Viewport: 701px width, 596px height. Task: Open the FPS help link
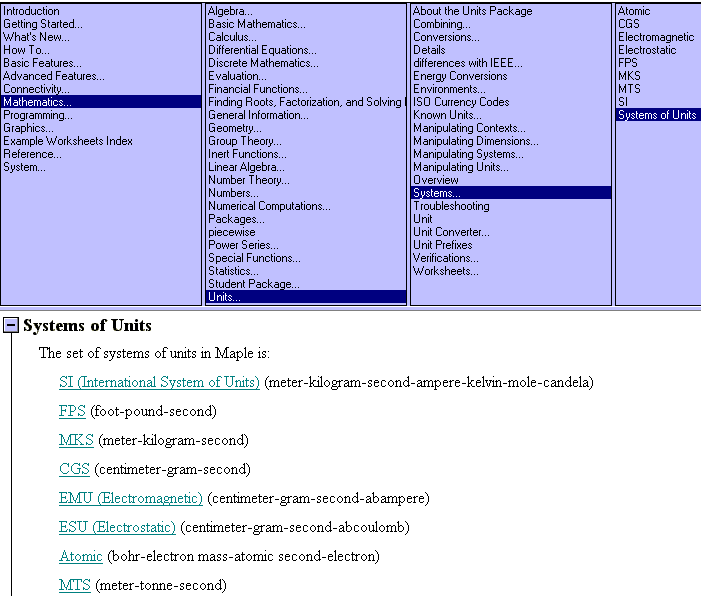[72, 411]
